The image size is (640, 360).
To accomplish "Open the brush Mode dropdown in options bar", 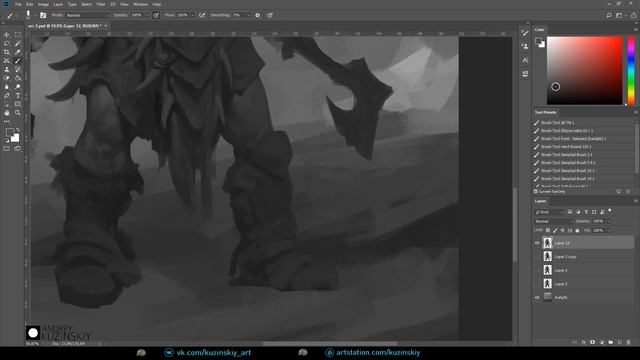I will (x=88, y=15).
